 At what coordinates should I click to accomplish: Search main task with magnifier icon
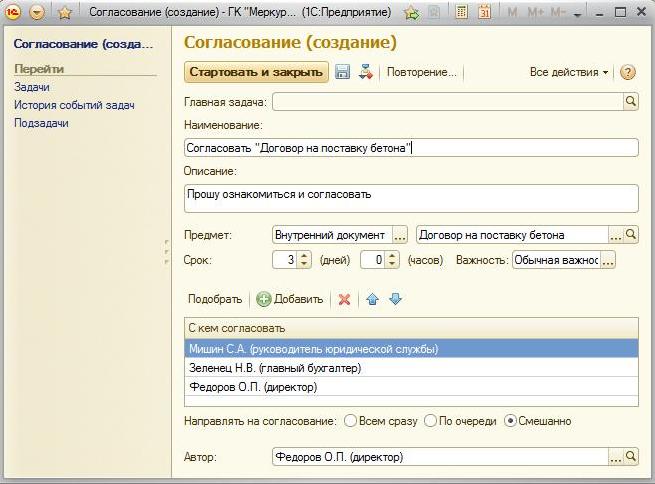pos(631,101)
